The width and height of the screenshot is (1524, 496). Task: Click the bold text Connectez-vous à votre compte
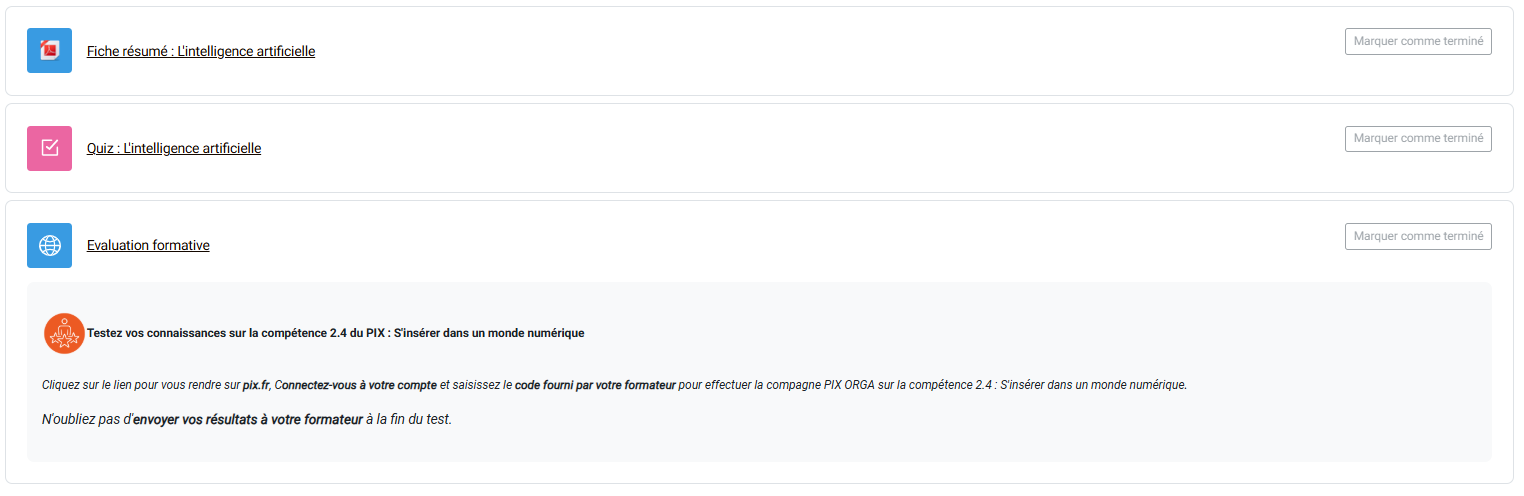(x=355, y=385)
